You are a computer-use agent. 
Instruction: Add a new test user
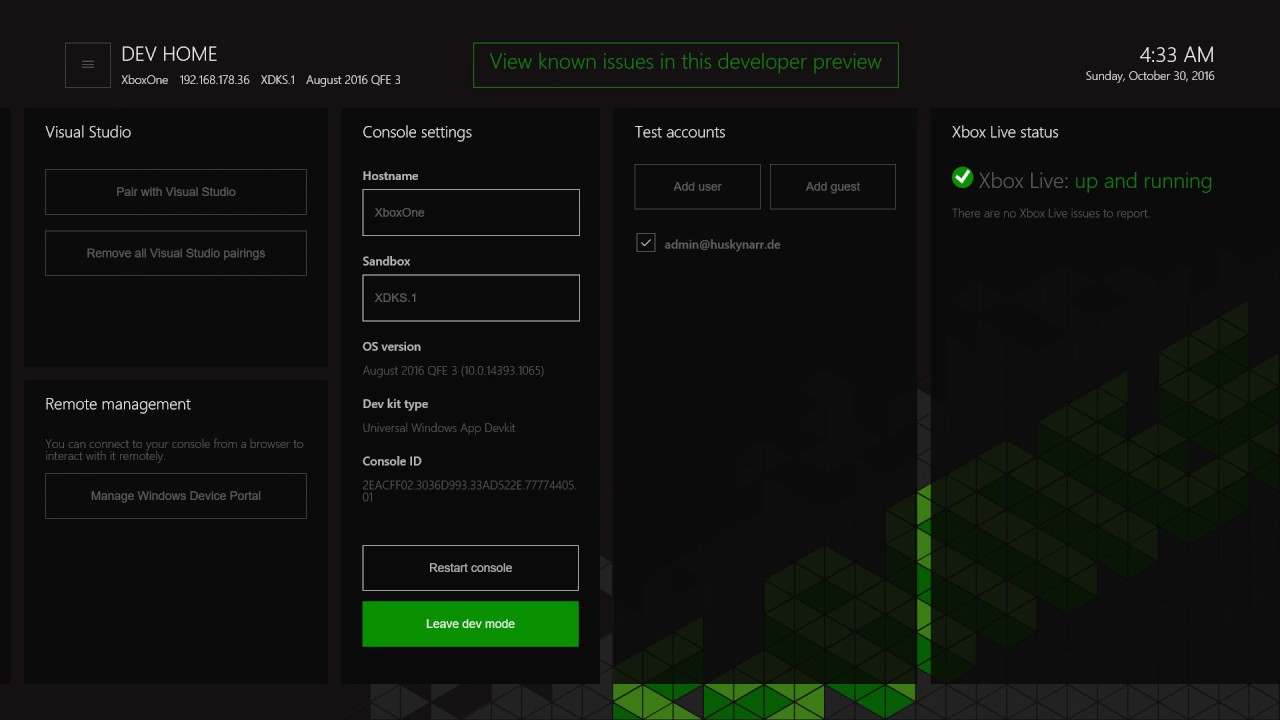click(698, 187)
